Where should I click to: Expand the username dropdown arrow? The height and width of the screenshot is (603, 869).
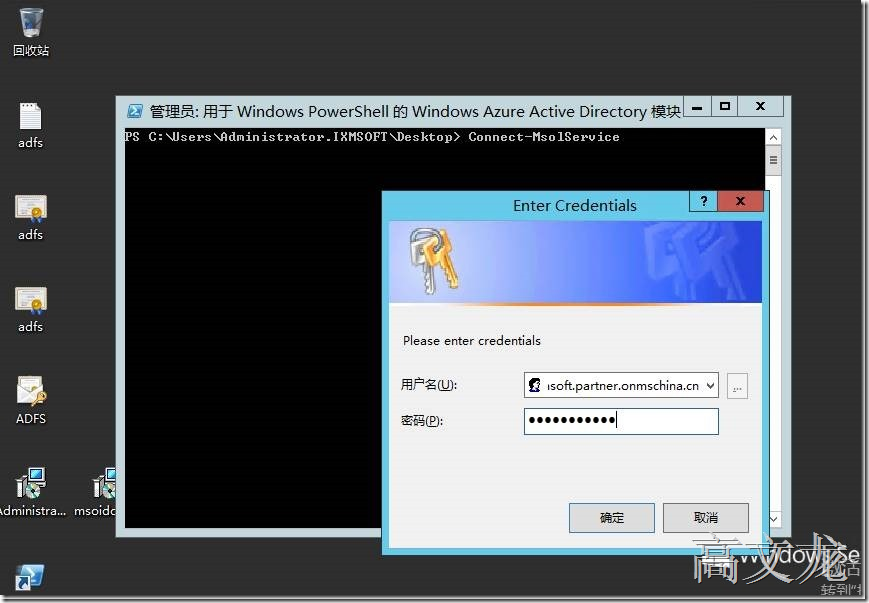(710, 385)
